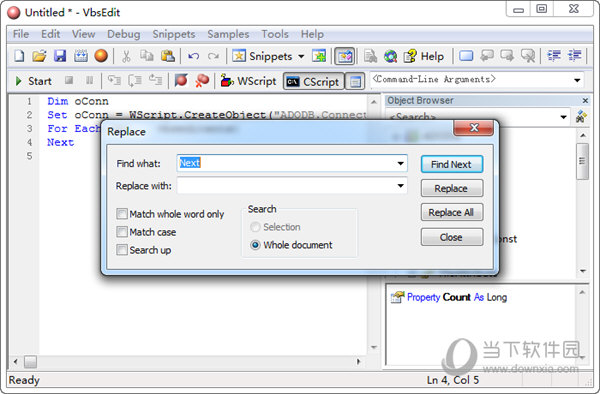
Task: Select the WScript host
Action: coord(248,81)
